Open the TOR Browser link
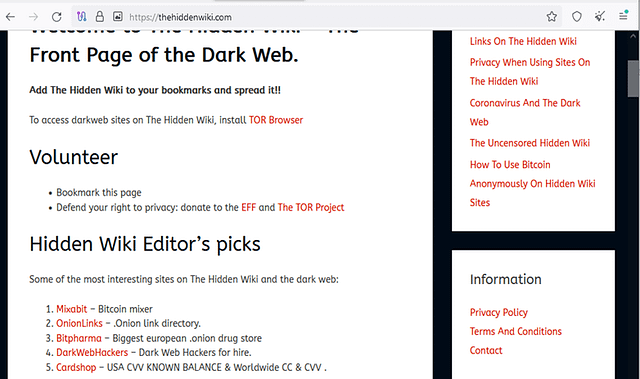Screen dimensions: 640x379 coord(276,120)
